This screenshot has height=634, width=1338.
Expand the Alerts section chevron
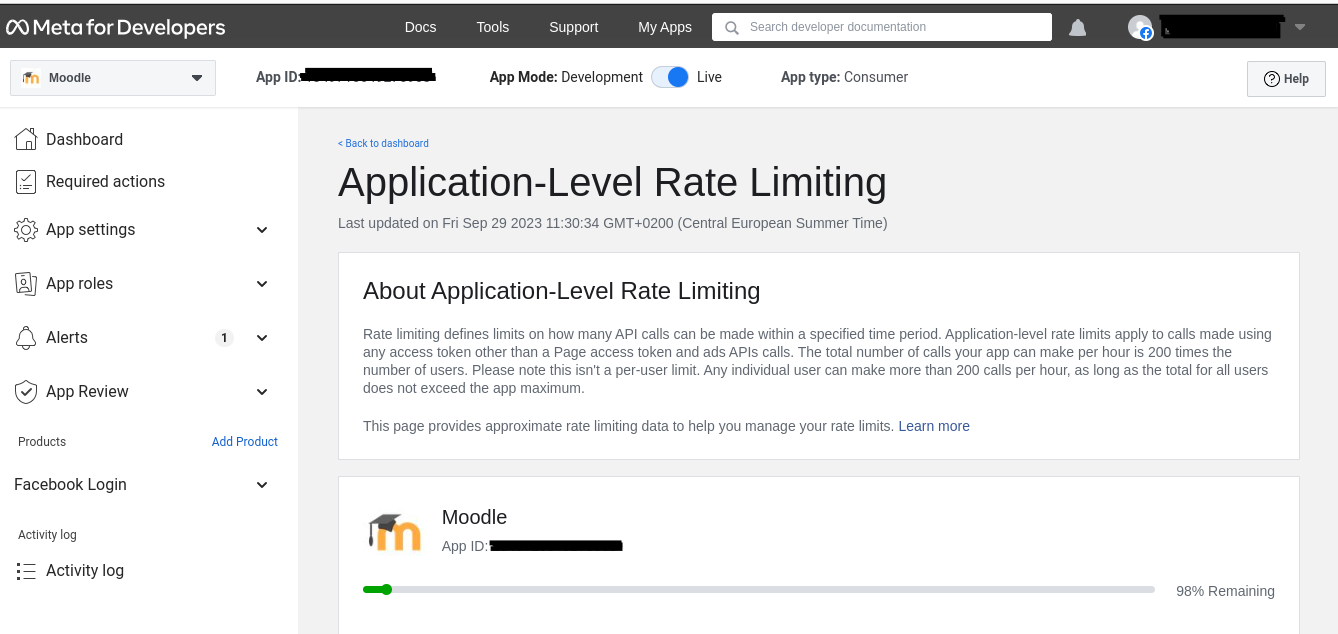[262, 338]
